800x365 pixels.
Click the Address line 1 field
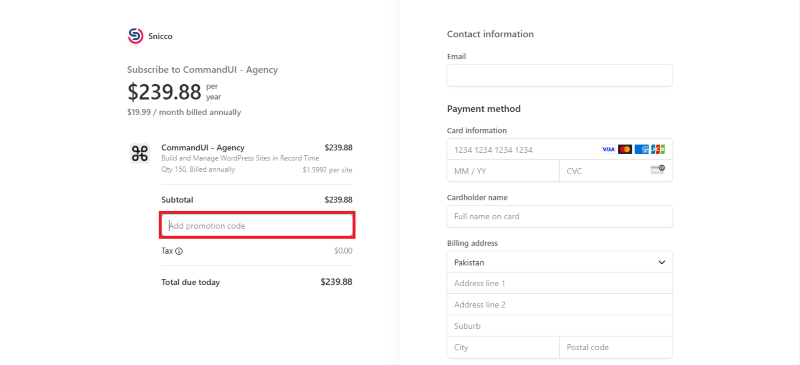560,283
